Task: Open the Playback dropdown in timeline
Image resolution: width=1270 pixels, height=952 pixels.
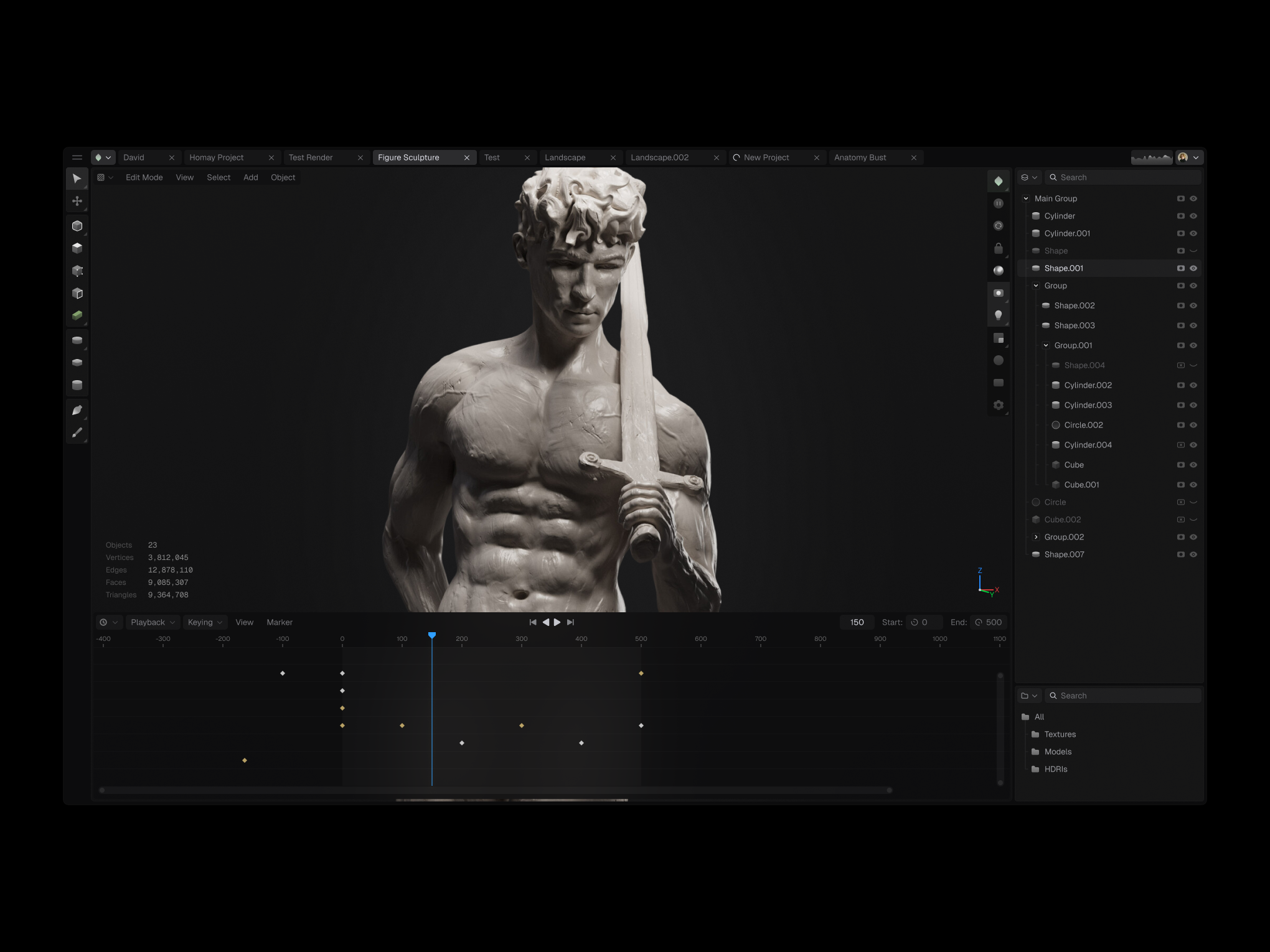Action: point(153,622)
